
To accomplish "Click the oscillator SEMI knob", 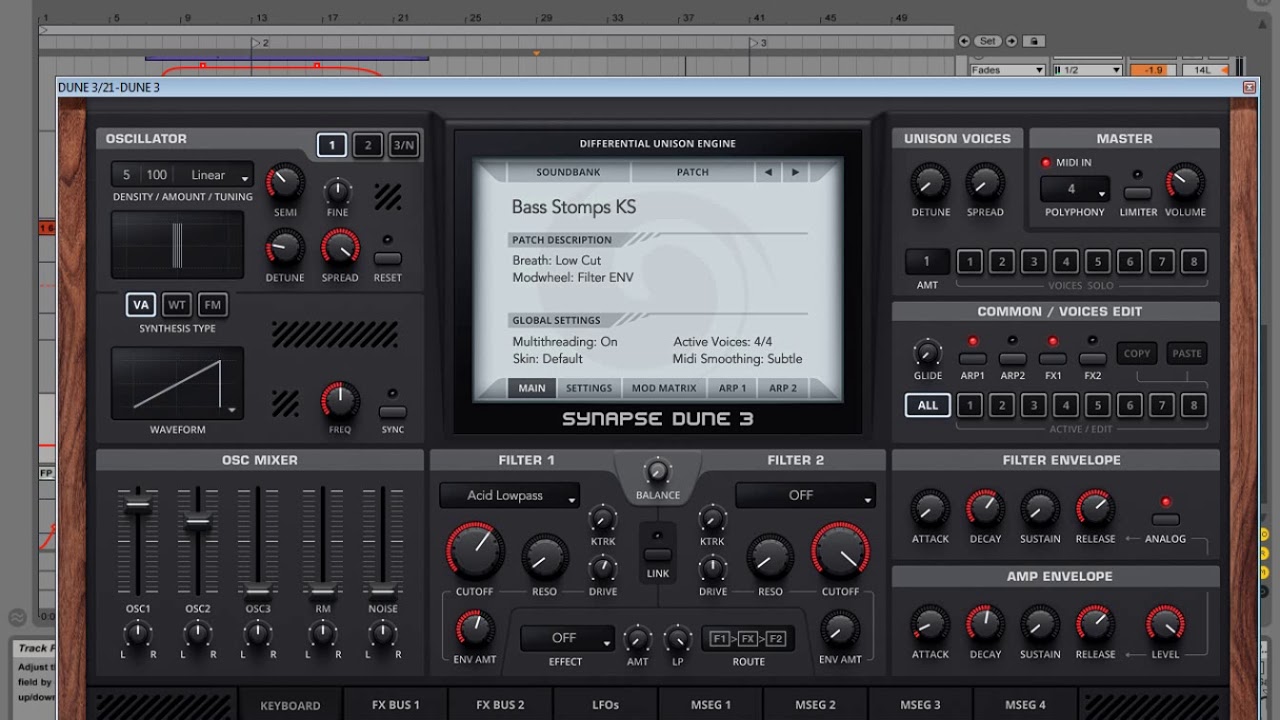I will 285,183.
